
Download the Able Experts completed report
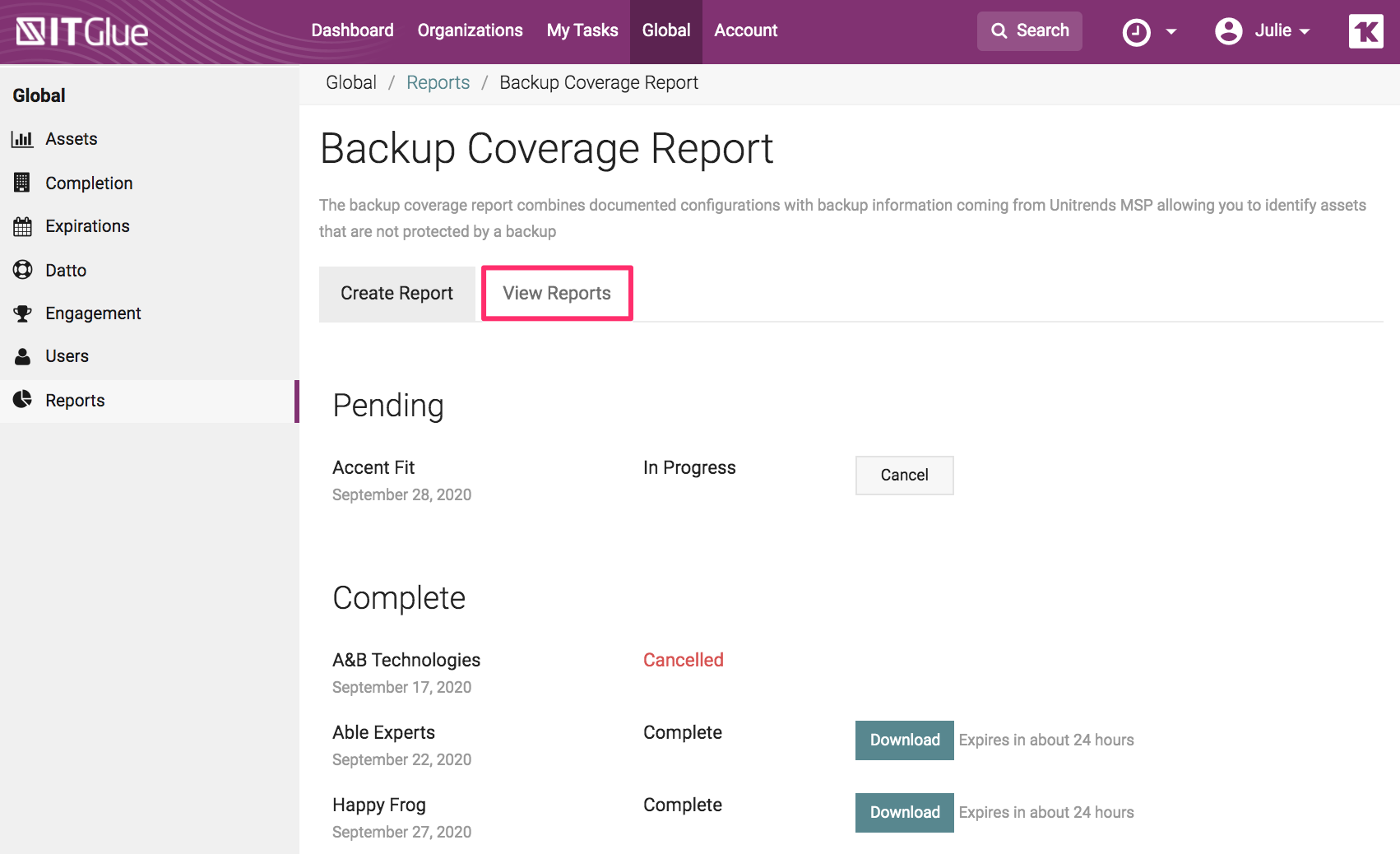(x=904, y=740)
